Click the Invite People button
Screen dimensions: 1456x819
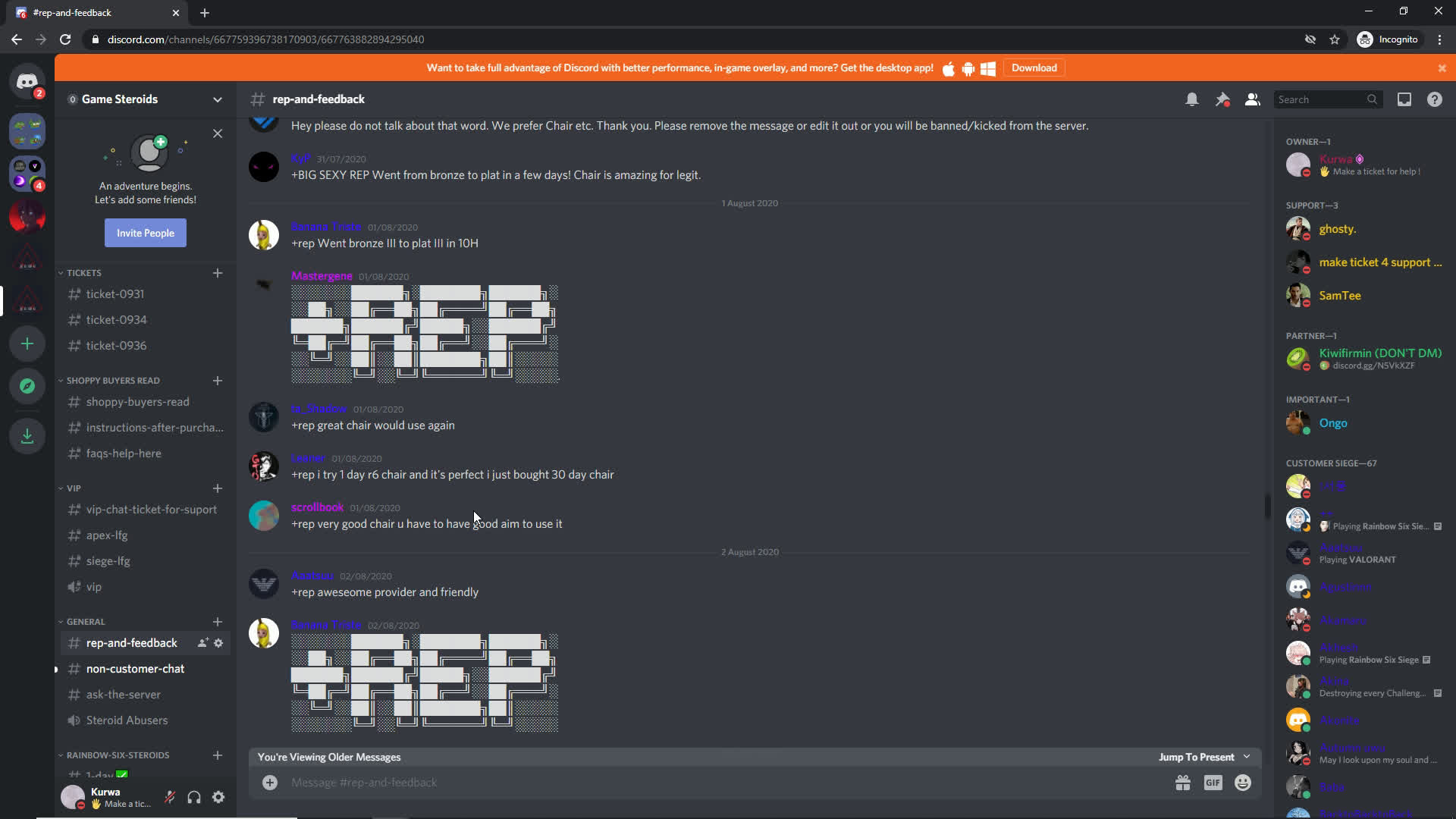(x=145, y=232)
